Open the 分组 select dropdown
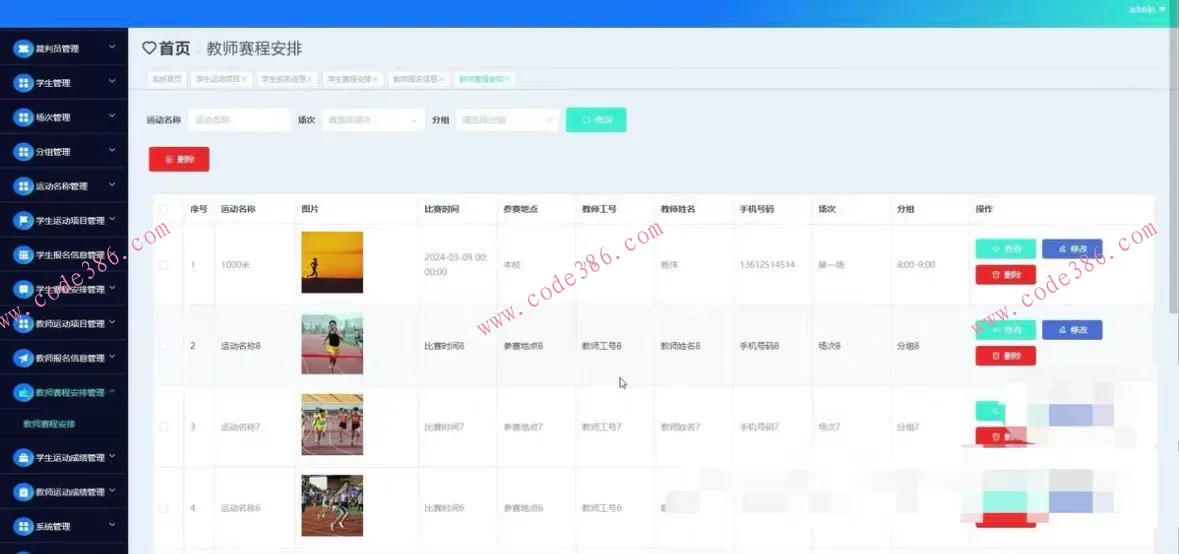Image resolution: width=1179 pixels, height=554 pixels. pyautogui.click(x=508, y=120)
